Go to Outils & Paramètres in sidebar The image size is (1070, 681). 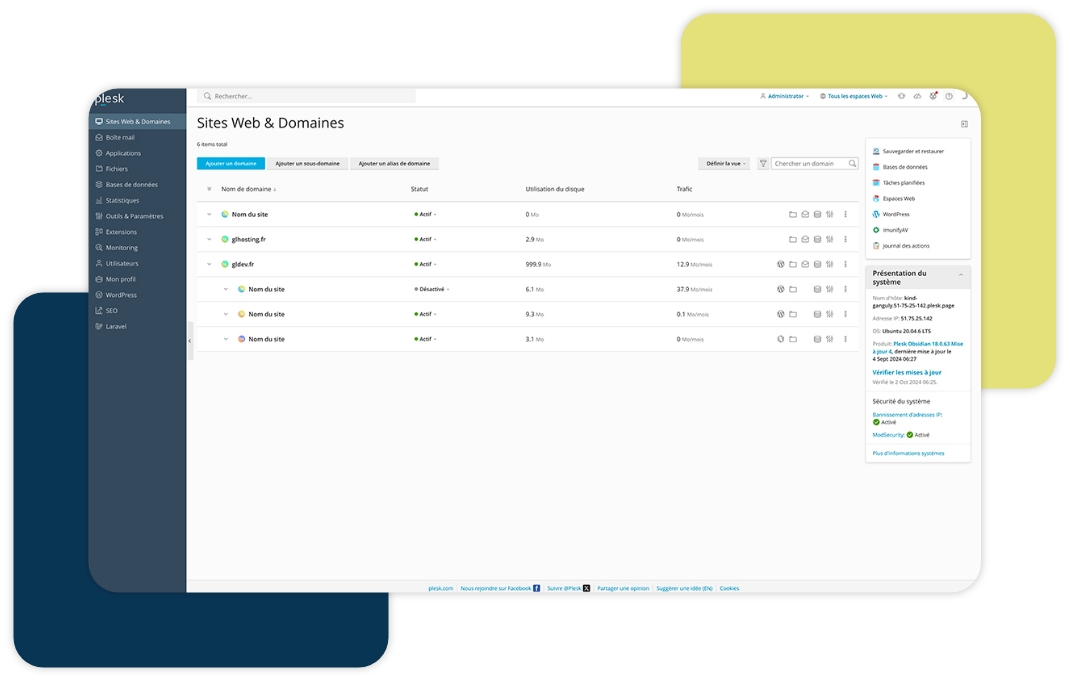tap(134, 216)
